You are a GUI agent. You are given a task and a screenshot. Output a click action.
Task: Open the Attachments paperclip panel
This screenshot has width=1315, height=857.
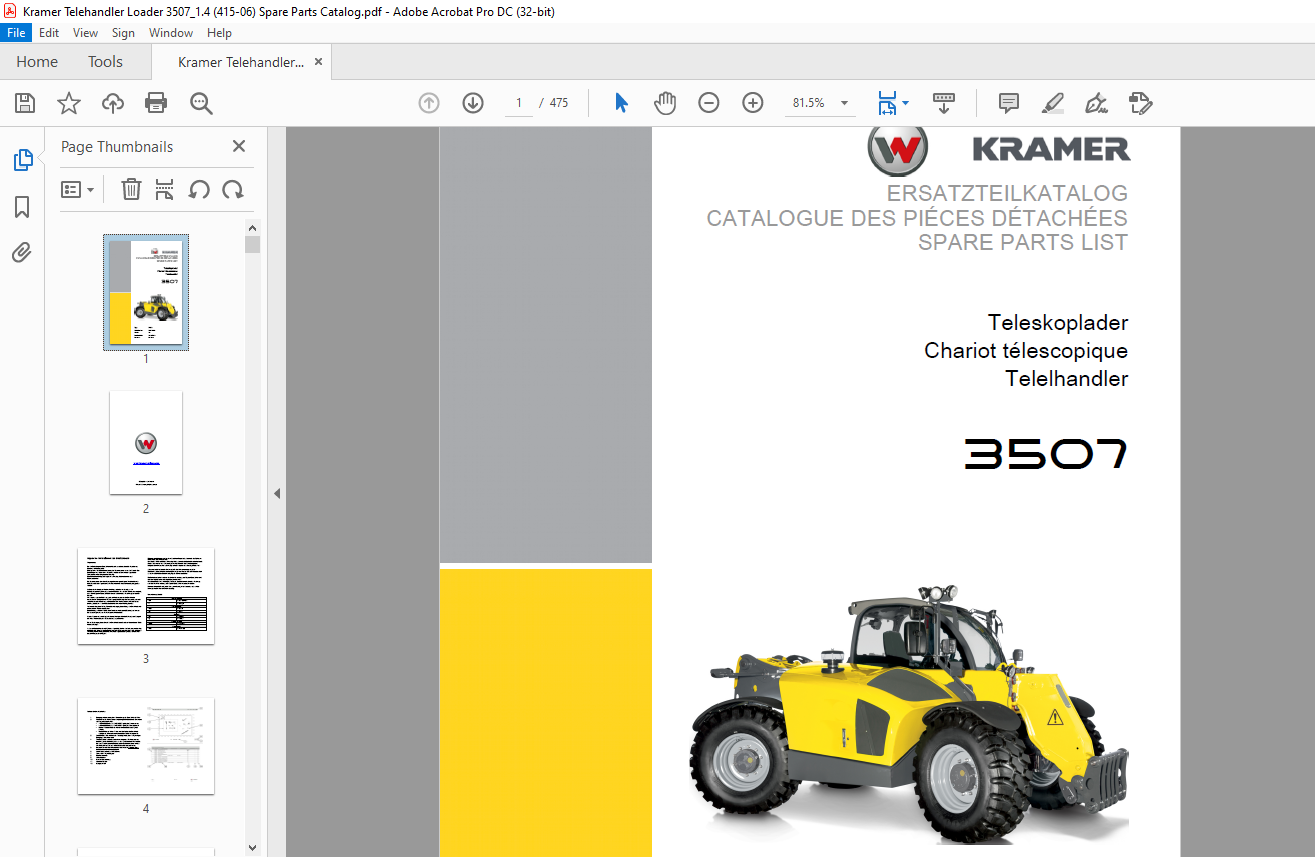coord(22,253)
